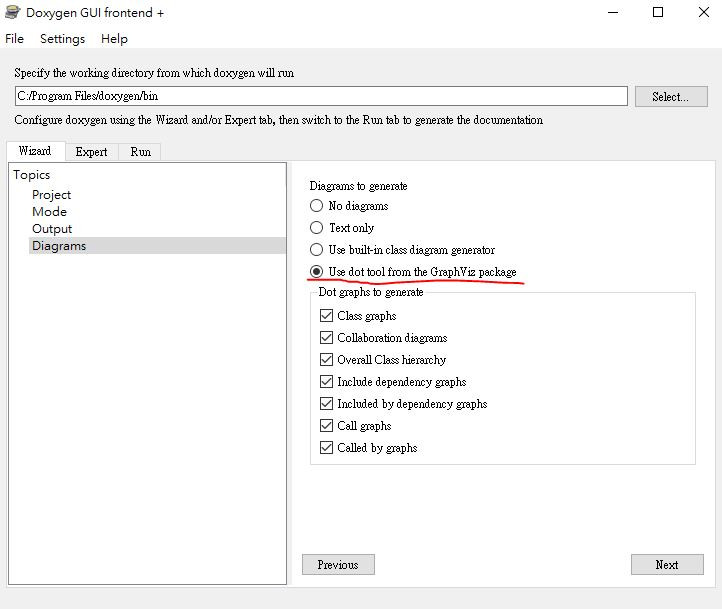Toggle the Call graphs checkbox
Image resolution: width=722 pixels, height=609 pixels.
[326, 426]
